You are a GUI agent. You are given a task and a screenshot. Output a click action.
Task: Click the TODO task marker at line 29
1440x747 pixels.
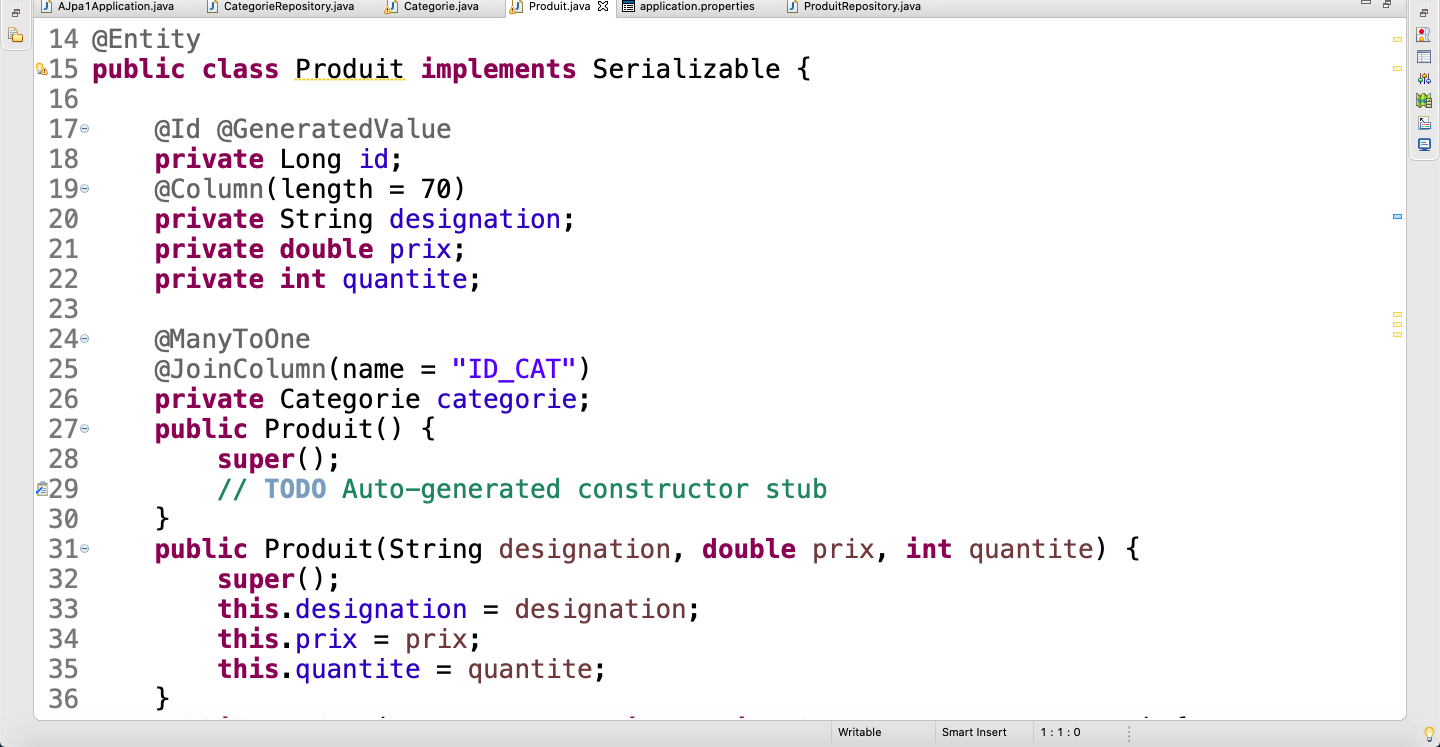41,489
